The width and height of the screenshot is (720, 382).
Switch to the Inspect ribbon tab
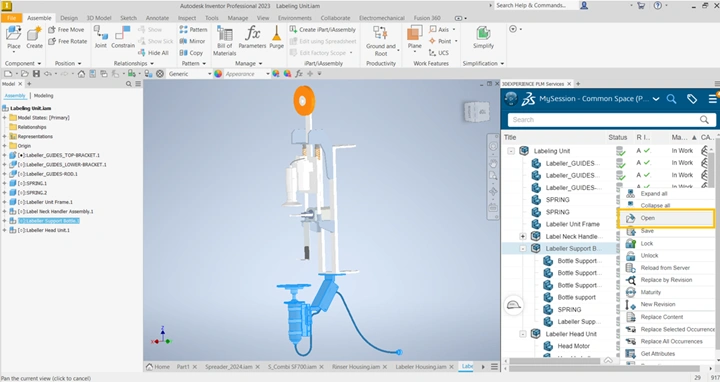point(187,18)
